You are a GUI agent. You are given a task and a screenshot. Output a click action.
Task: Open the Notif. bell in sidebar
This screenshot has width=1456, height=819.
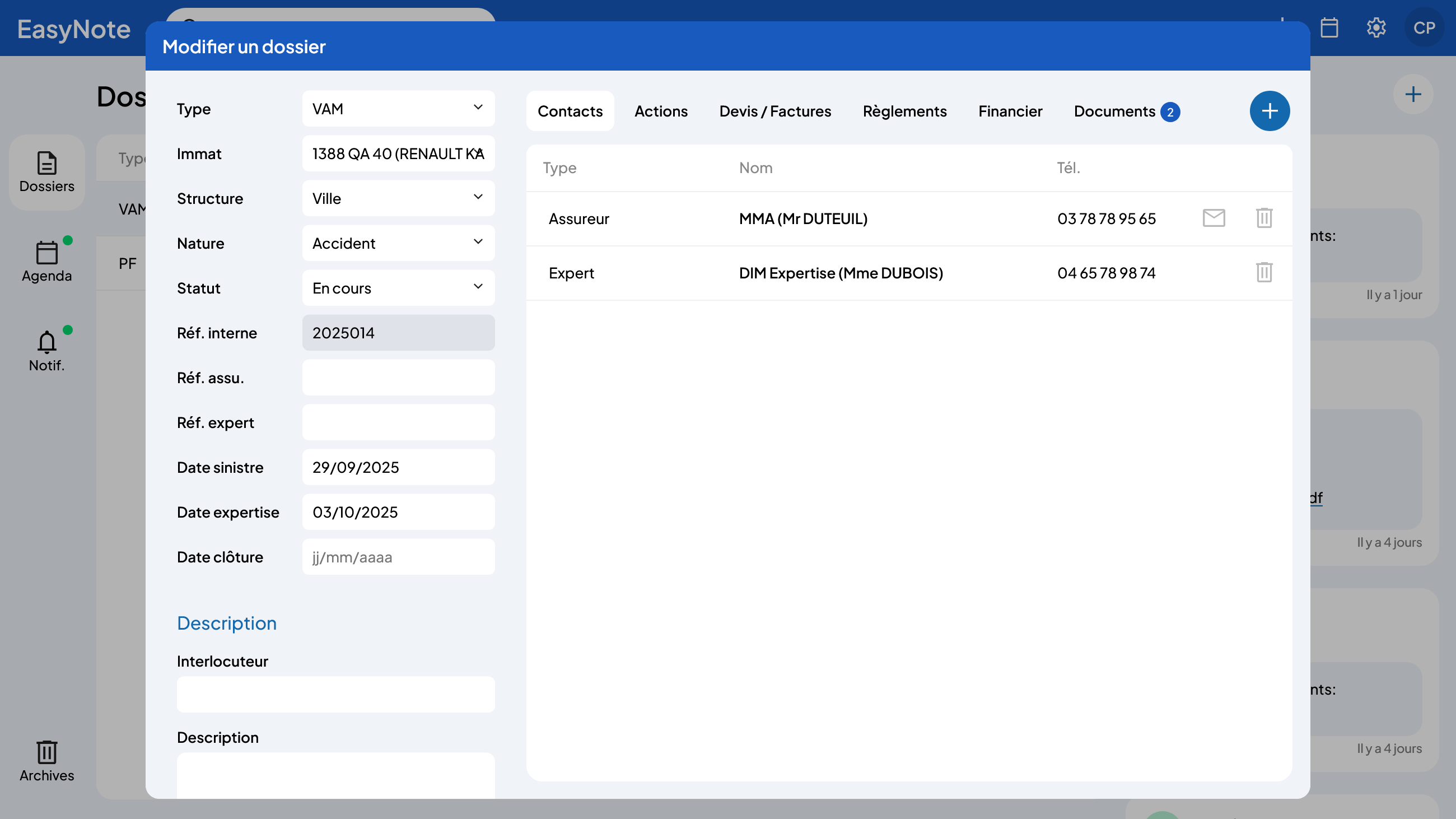tap(47, 351)
